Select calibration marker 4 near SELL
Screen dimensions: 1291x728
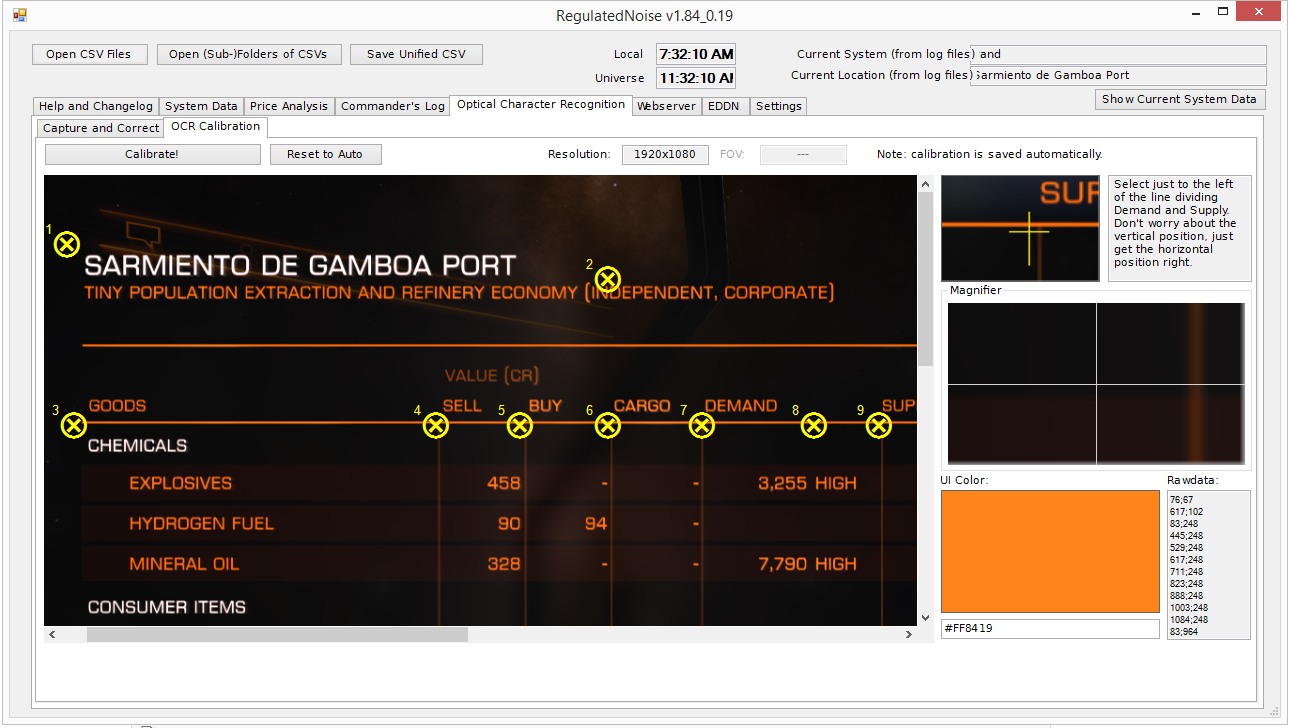coord(436,426)
